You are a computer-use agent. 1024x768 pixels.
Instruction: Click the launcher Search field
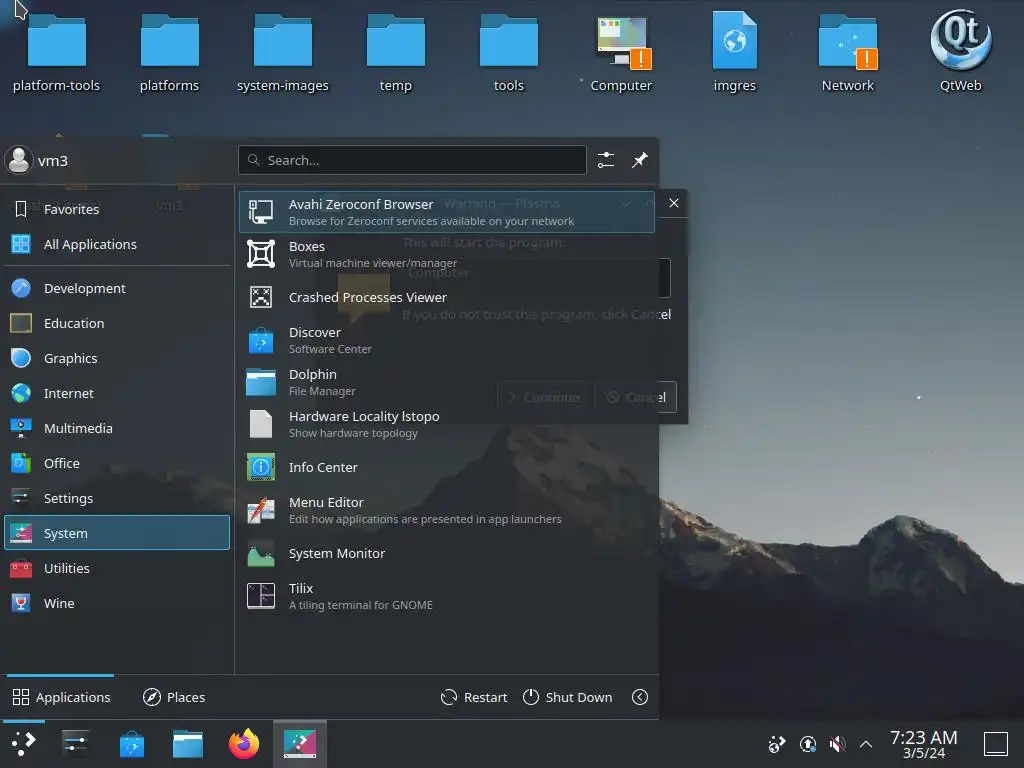(412, 160)
